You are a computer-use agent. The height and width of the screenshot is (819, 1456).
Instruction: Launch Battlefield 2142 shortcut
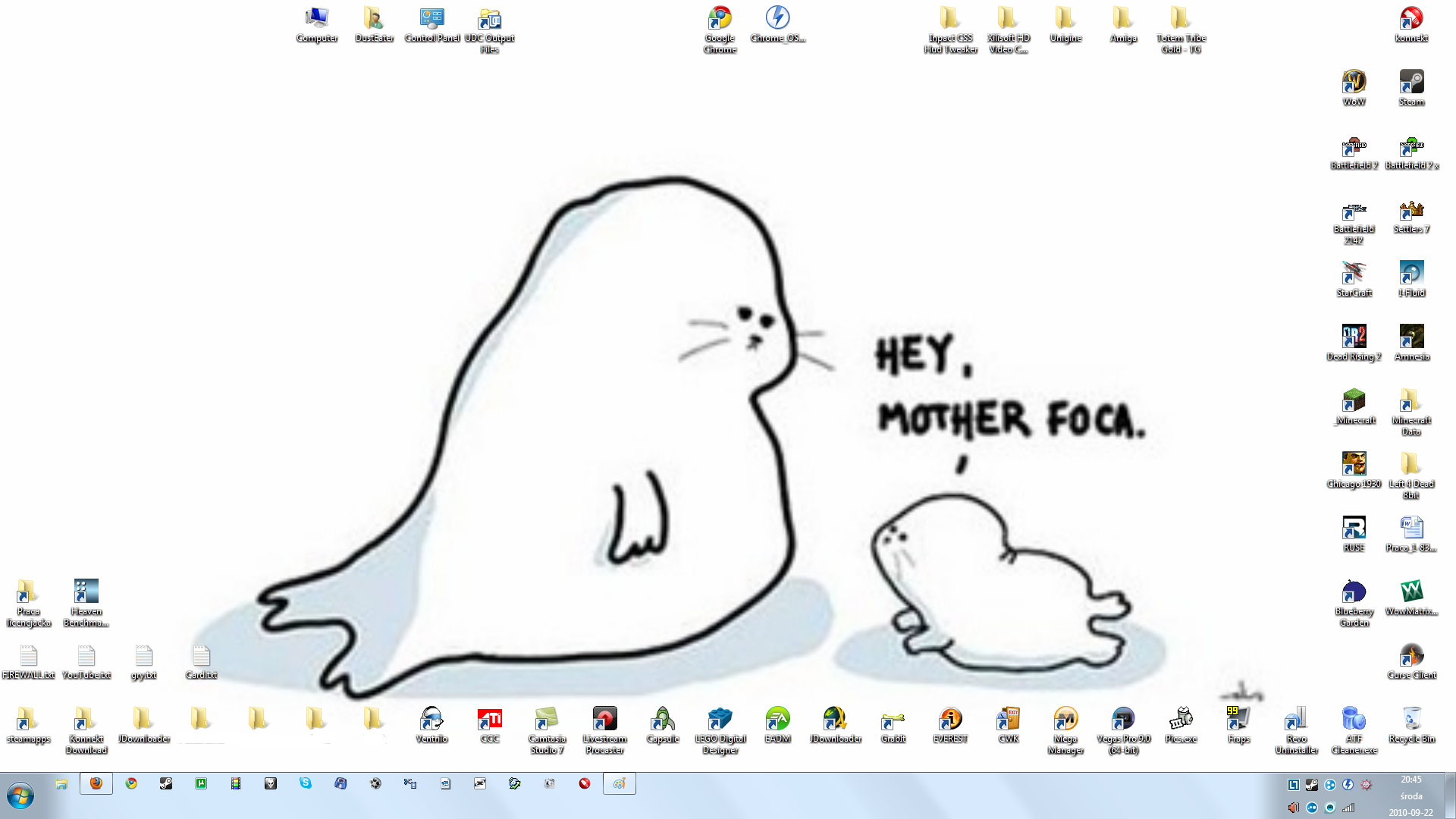click(x=1354, y=221)
